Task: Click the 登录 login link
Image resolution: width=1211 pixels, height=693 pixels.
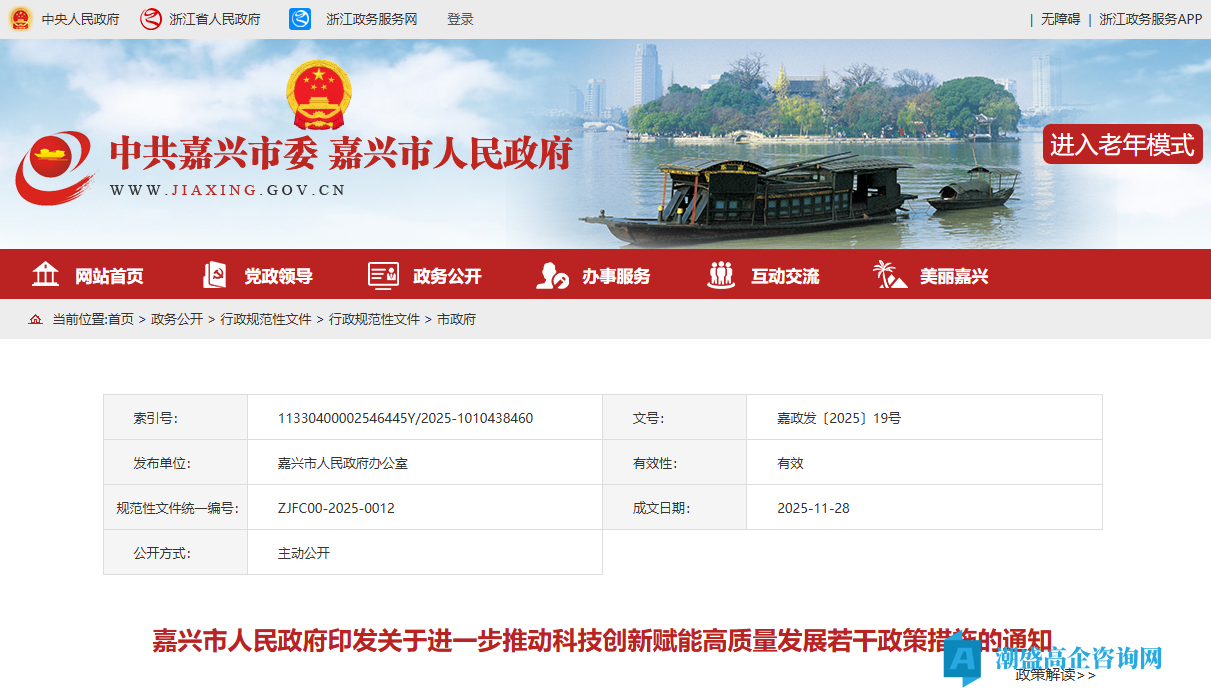Action: 459,17
